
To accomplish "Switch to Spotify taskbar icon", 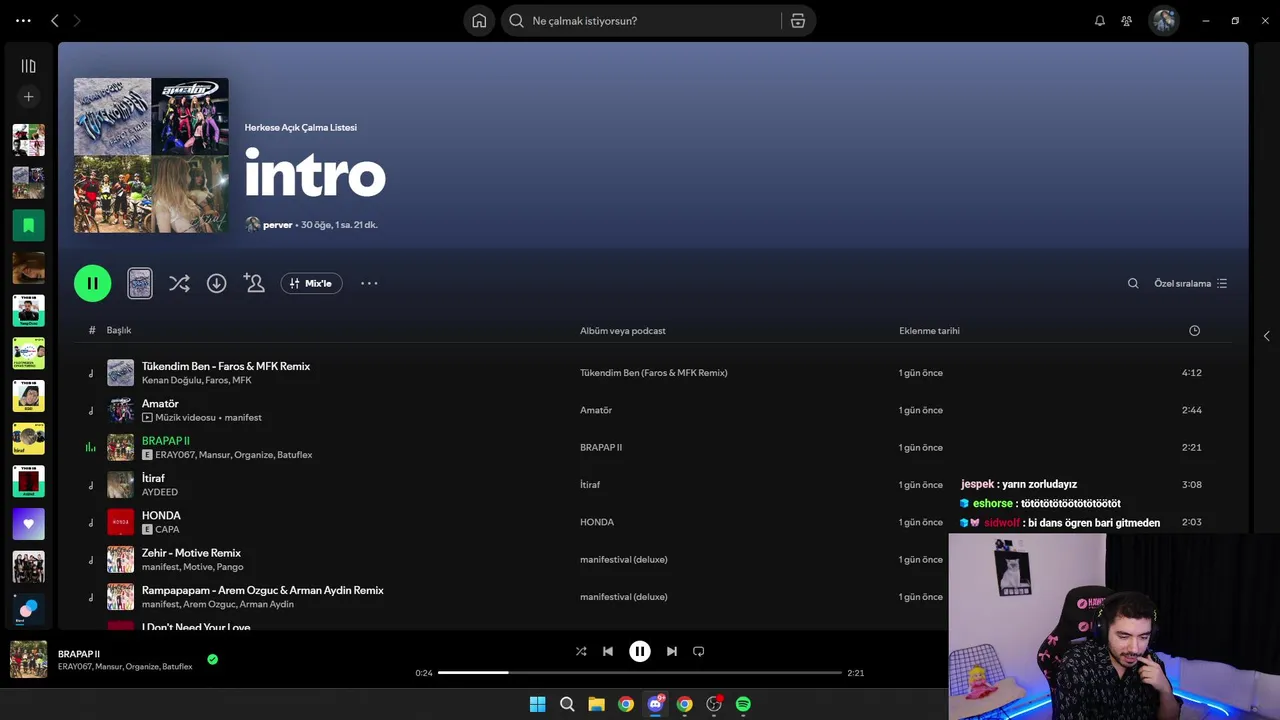I will tap(743, 704).
